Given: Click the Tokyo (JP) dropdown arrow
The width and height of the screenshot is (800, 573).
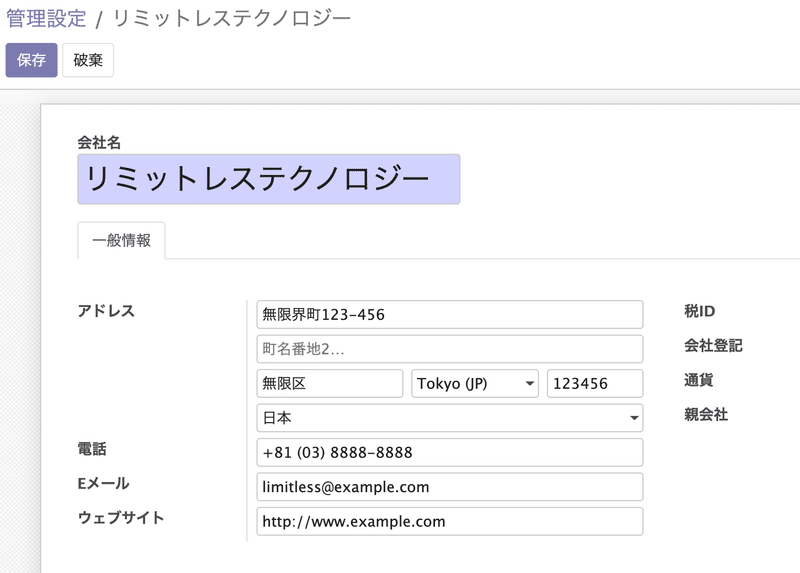Looking at the screenshot, I should 530,384.
